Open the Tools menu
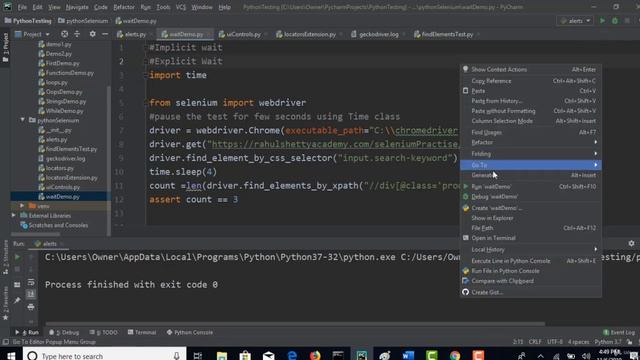 point(163,7)
